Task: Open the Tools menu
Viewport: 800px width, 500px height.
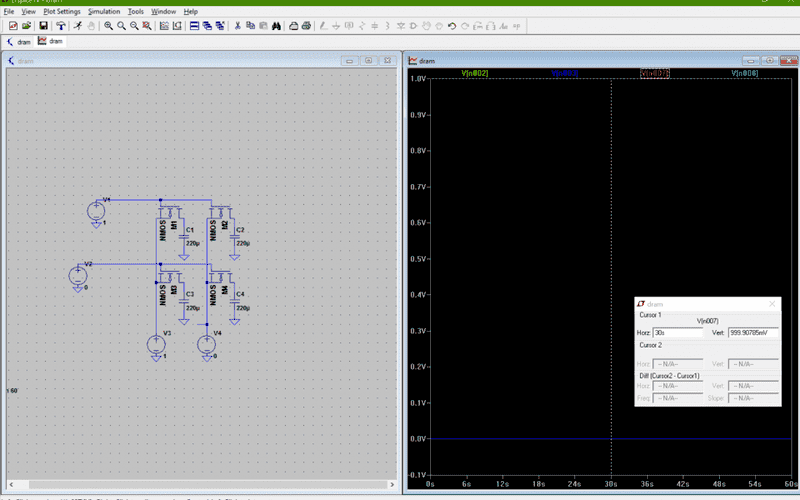Action: pos(136,11)
